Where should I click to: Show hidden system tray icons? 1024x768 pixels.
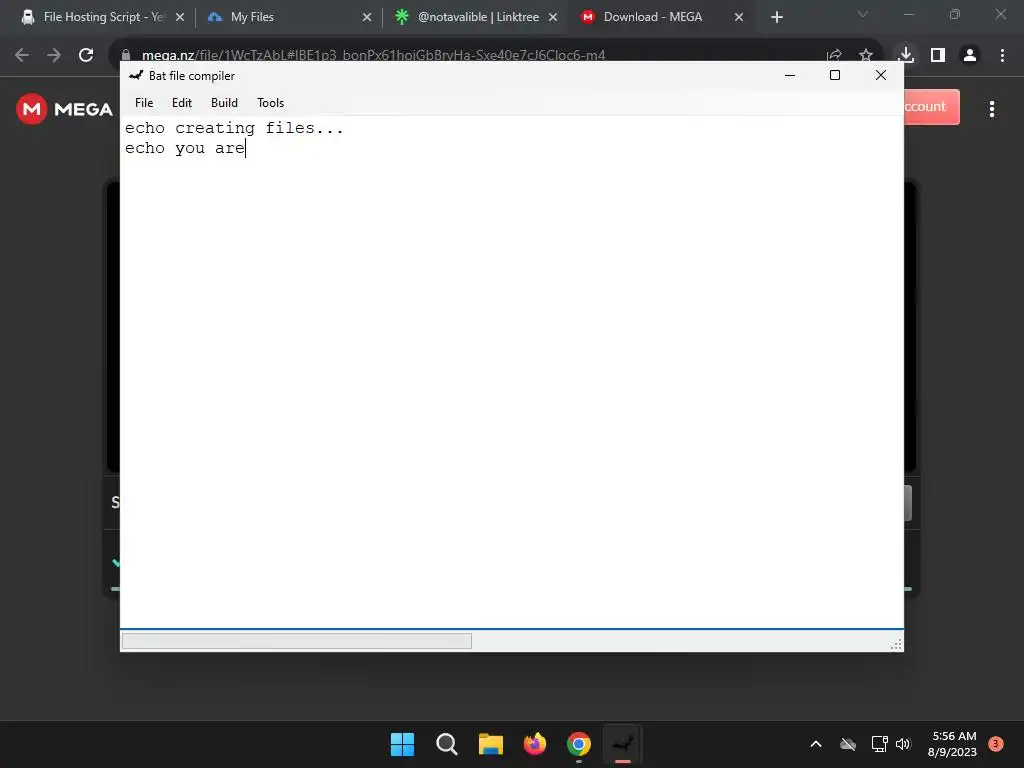(816, 744)
